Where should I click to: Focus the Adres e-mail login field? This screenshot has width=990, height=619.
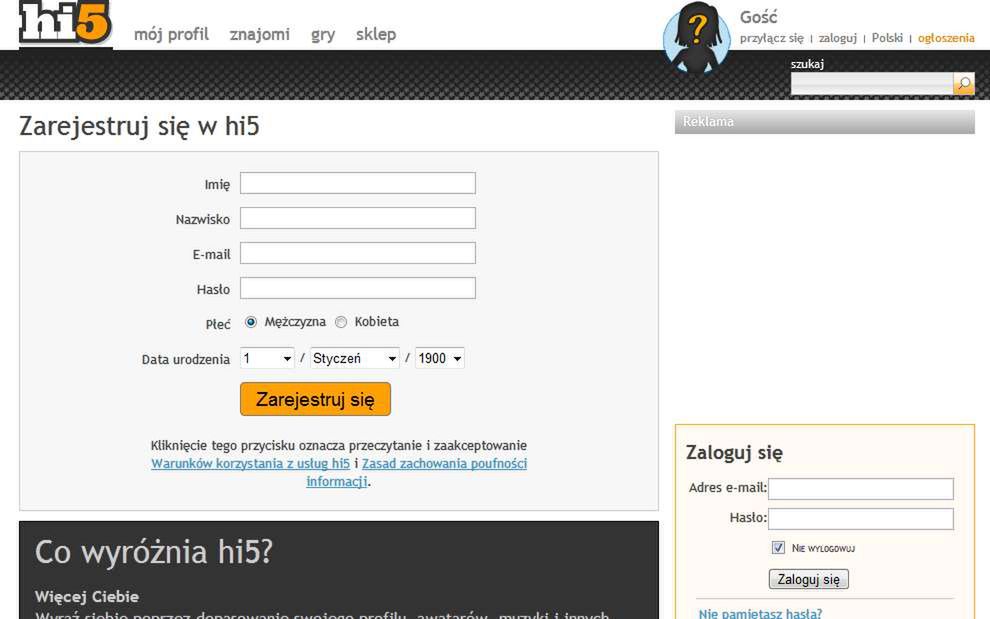pos(861,489)
